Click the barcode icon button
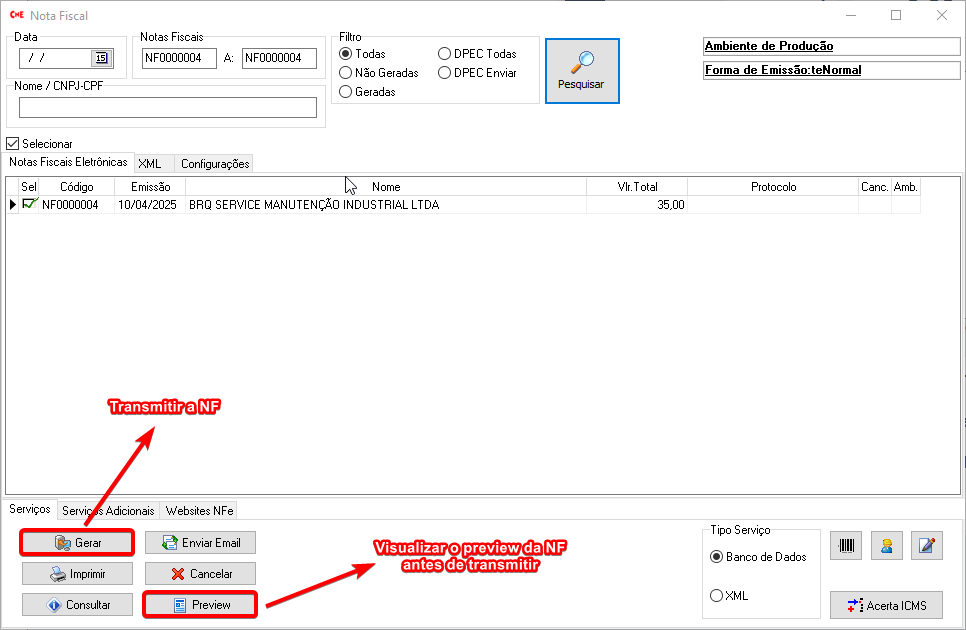Image resolution: width=966 pixels, height=630 pixels. click(x=847, y=546)
